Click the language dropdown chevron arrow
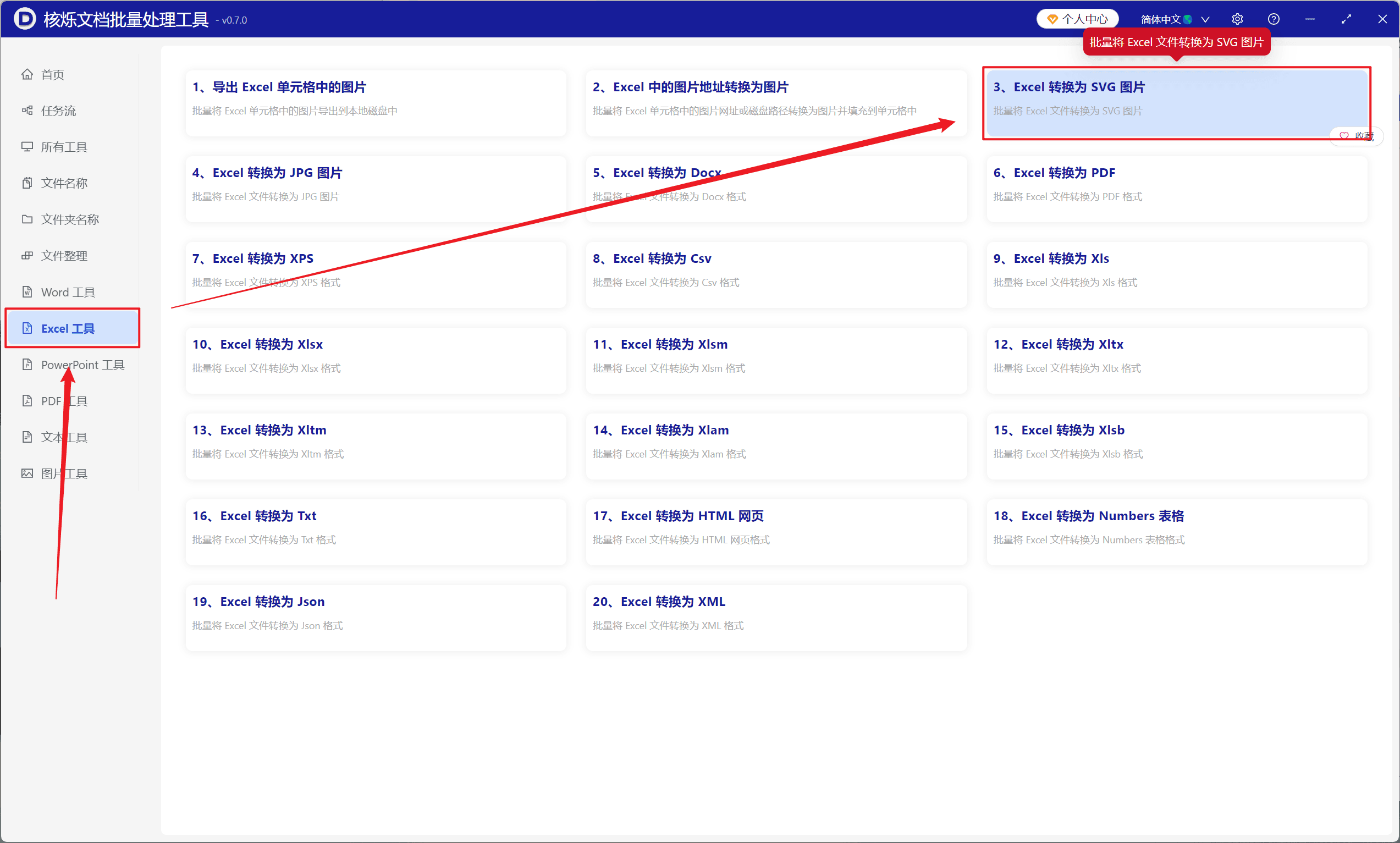The width and height of the screenshot is (1400, 843). (x=1205, y=20)
